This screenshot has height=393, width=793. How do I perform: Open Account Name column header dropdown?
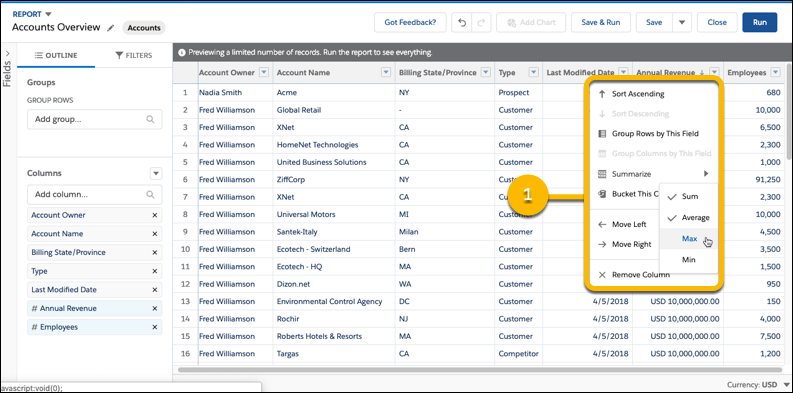(386, 72)
